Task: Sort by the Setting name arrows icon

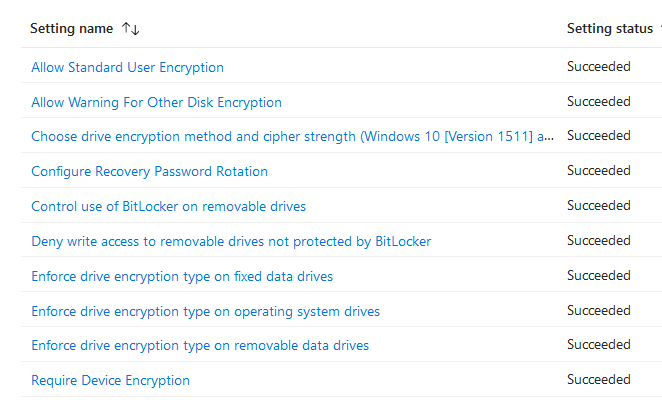Action: (x=130, y=29)
